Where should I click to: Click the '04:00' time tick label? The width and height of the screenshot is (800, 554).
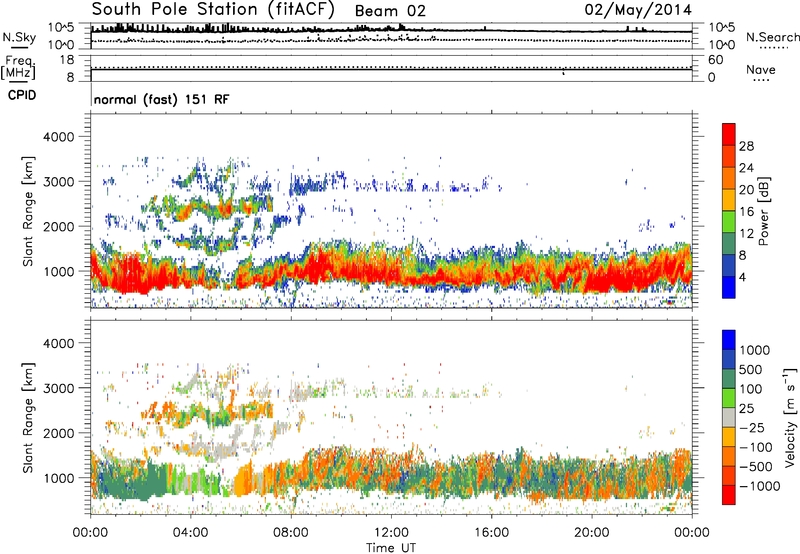(x=190, y=533)
